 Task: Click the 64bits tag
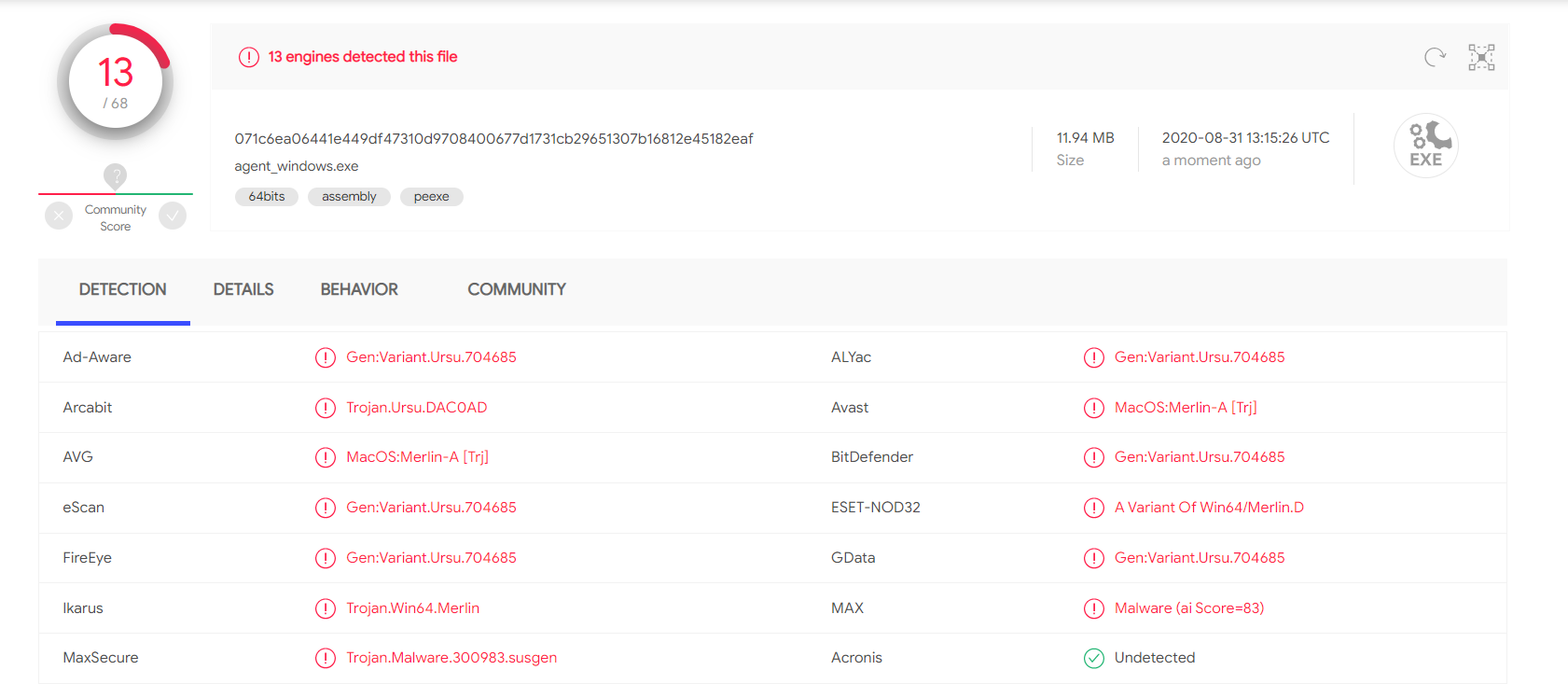pos(267,197)
